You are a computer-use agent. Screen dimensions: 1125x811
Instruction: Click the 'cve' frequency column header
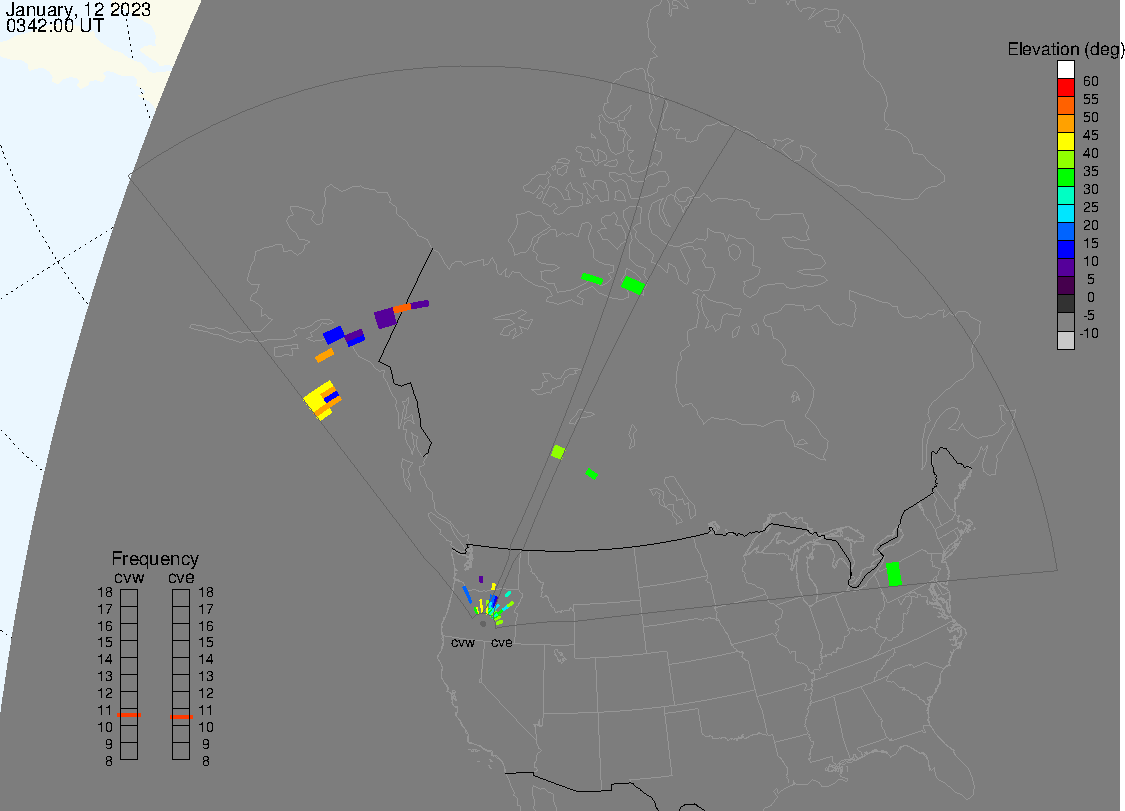pos(181,578)
